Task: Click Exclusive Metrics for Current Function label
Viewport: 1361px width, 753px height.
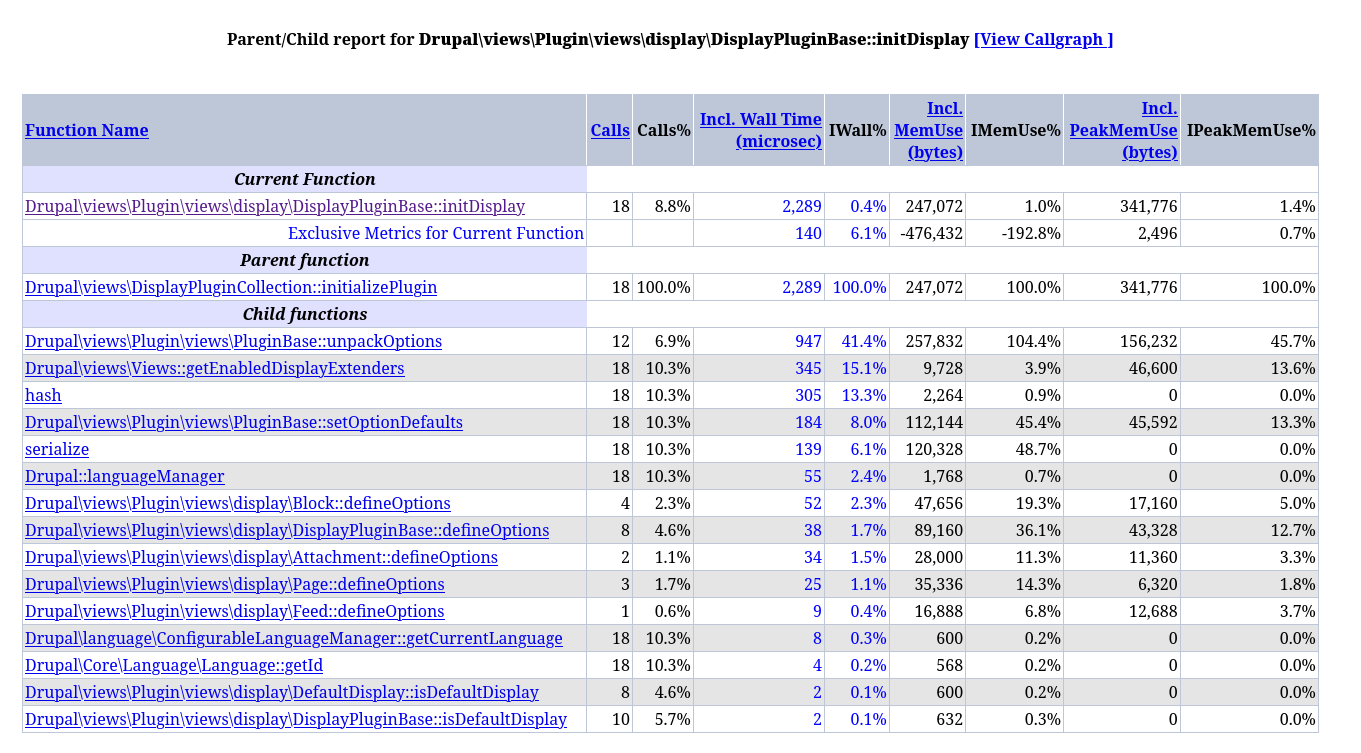Action: [436, 233]
